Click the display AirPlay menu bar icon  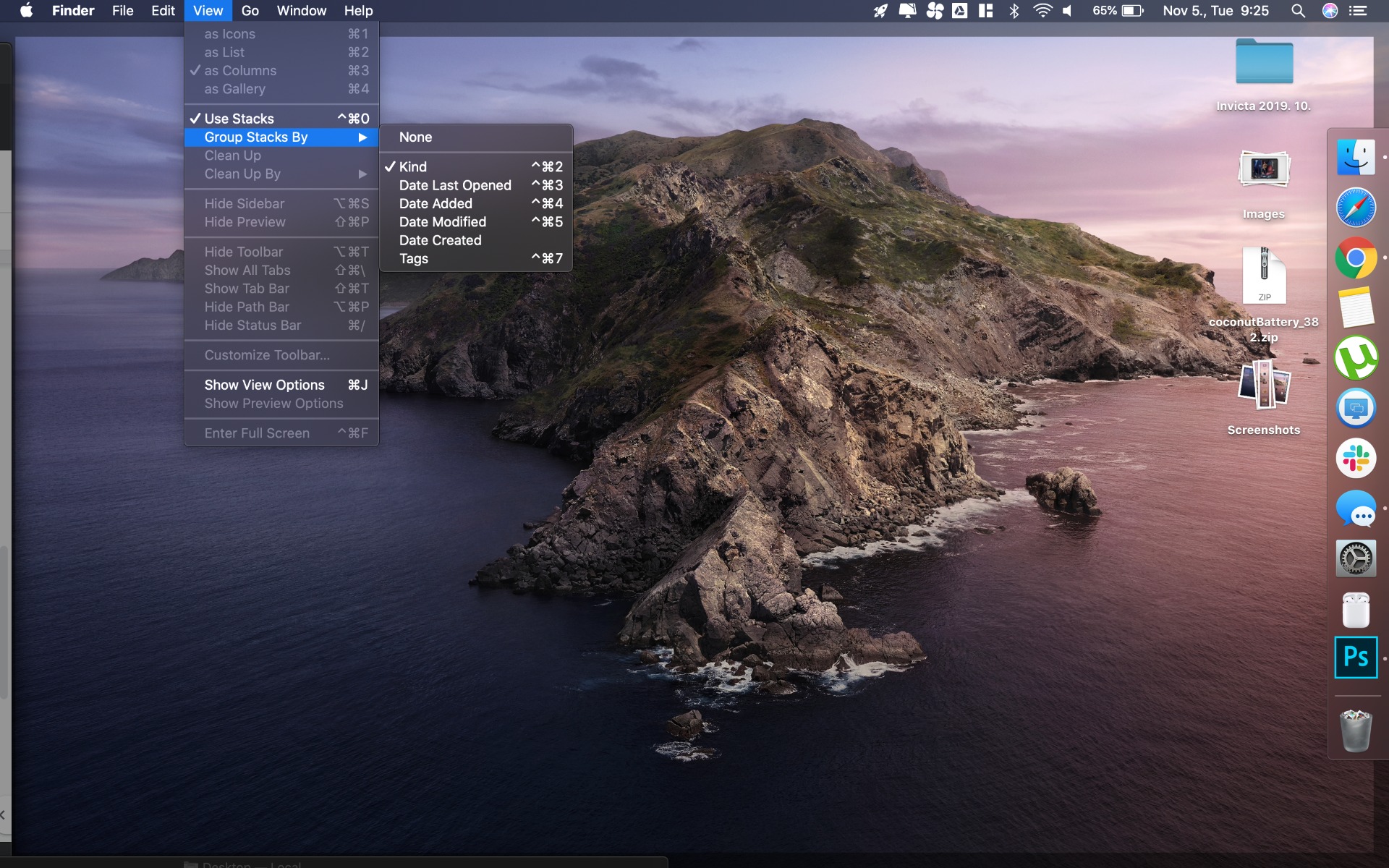coord(907,11)
